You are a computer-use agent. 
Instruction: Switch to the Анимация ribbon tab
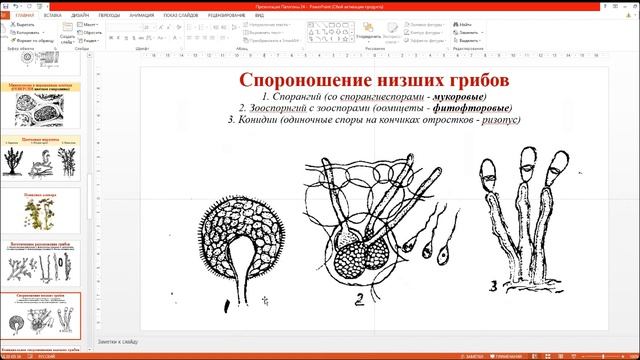click(x=142, y=15)
